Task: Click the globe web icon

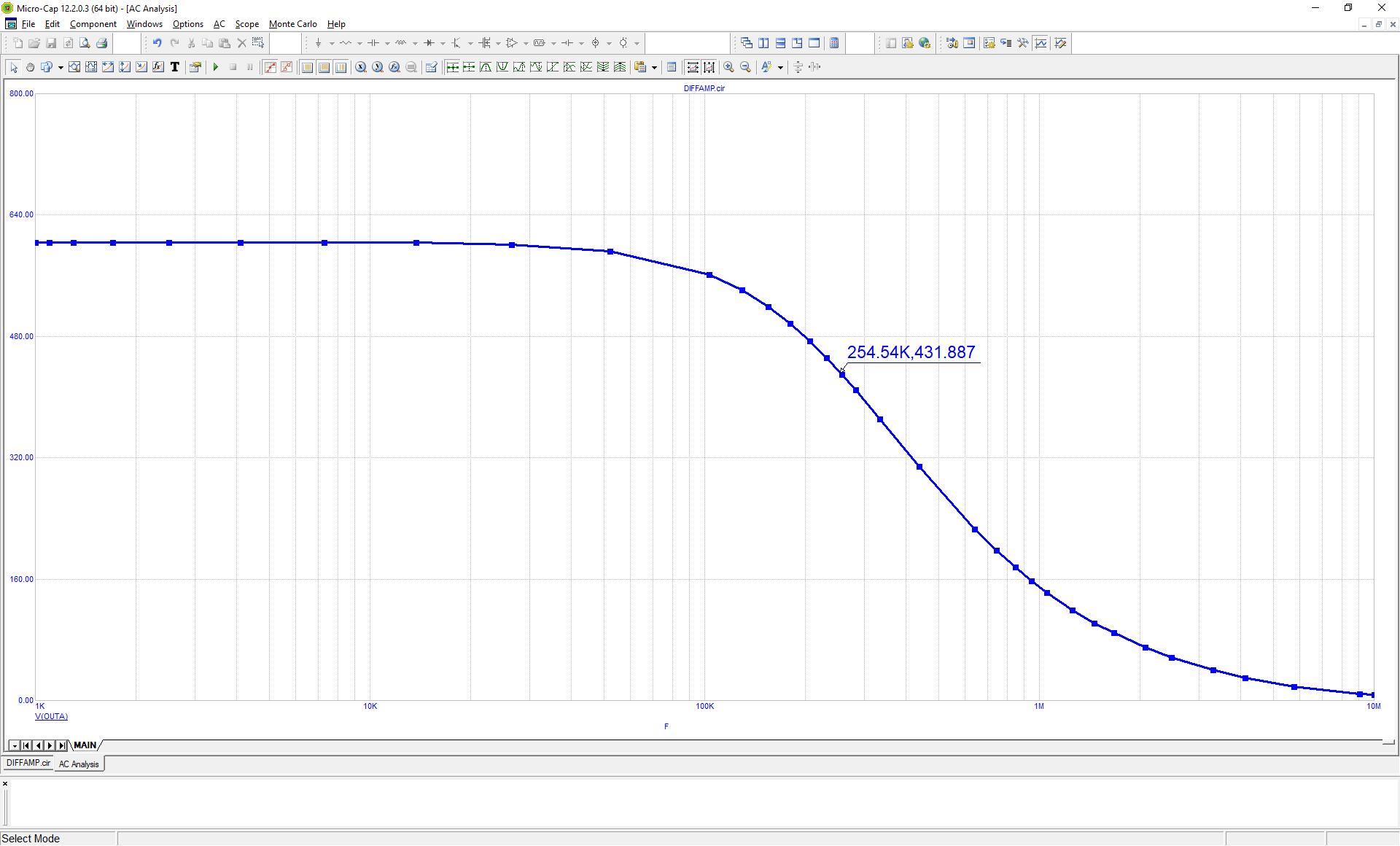Action: [925, 43]
